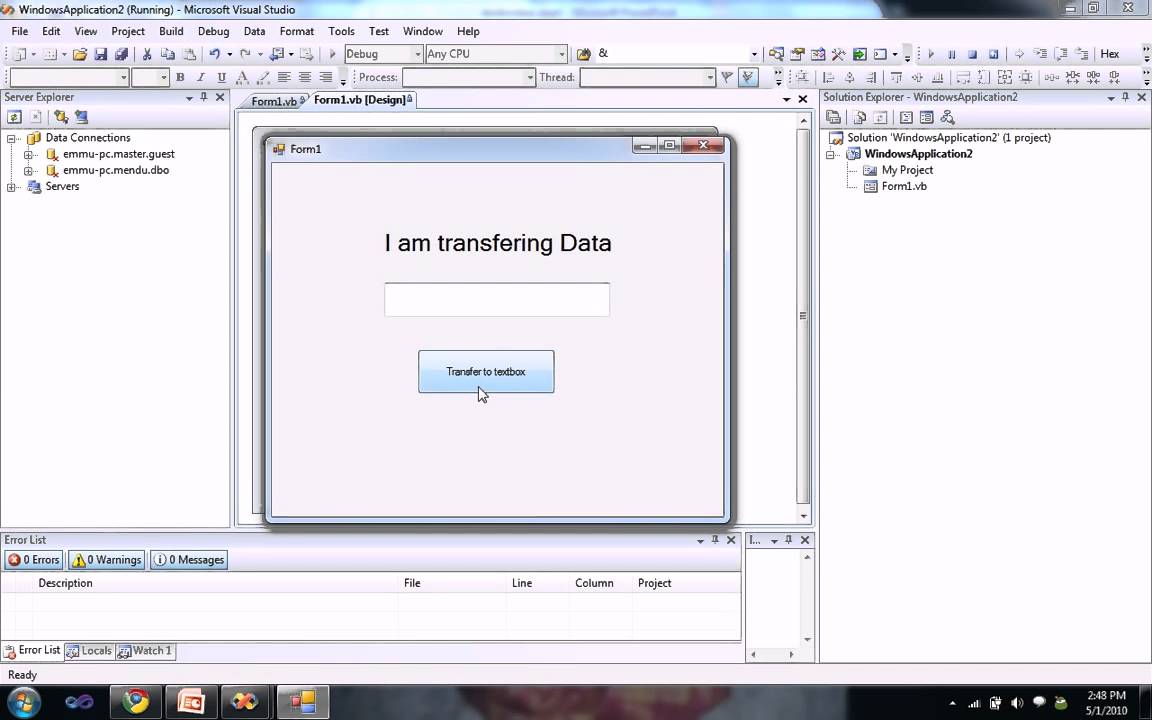Open the Build menu
1152x720 pixels.
[171, 32]
